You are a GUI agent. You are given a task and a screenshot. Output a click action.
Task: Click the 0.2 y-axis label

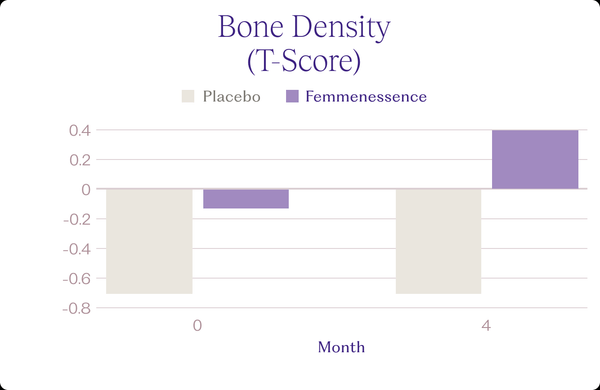80,160
